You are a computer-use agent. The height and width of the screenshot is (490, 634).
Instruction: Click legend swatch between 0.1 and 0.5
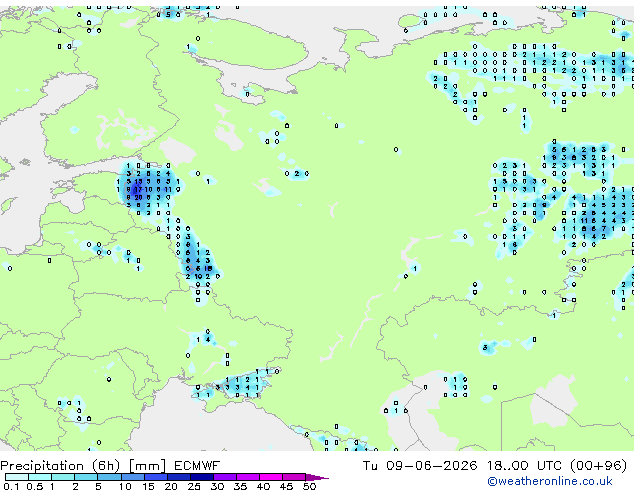pos(17,477)
